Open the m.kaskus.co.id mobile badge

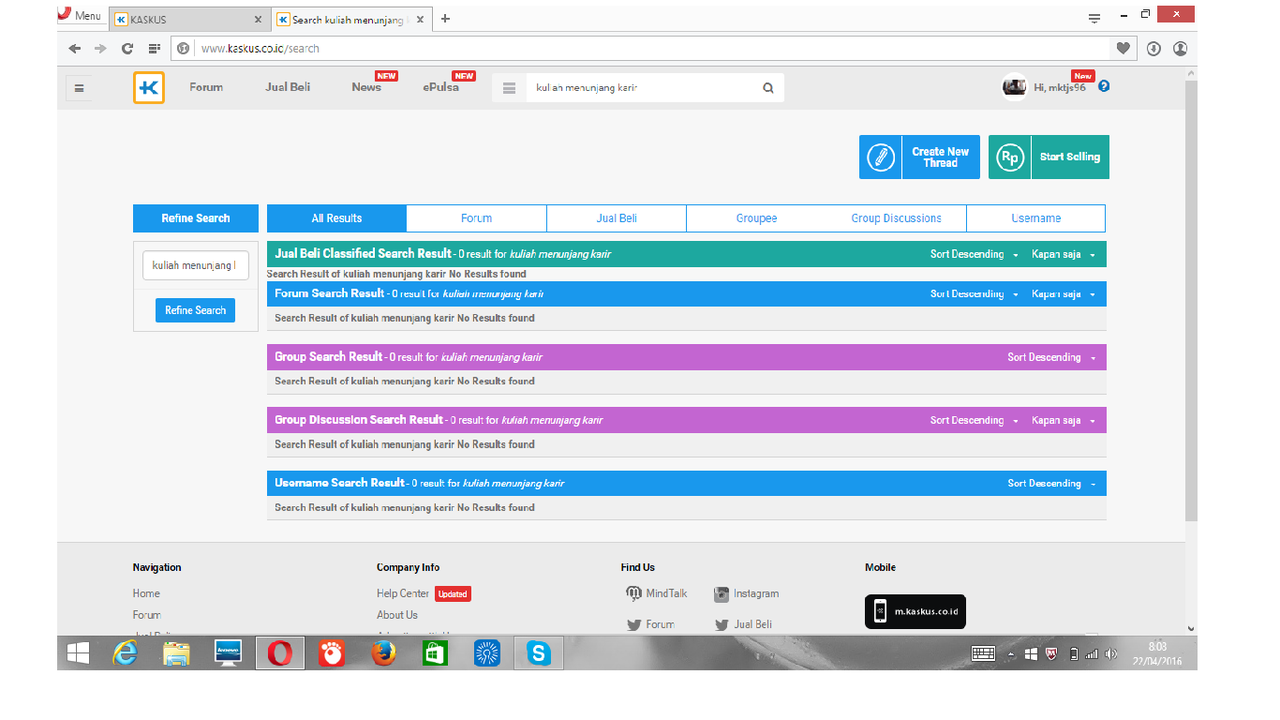915,611
